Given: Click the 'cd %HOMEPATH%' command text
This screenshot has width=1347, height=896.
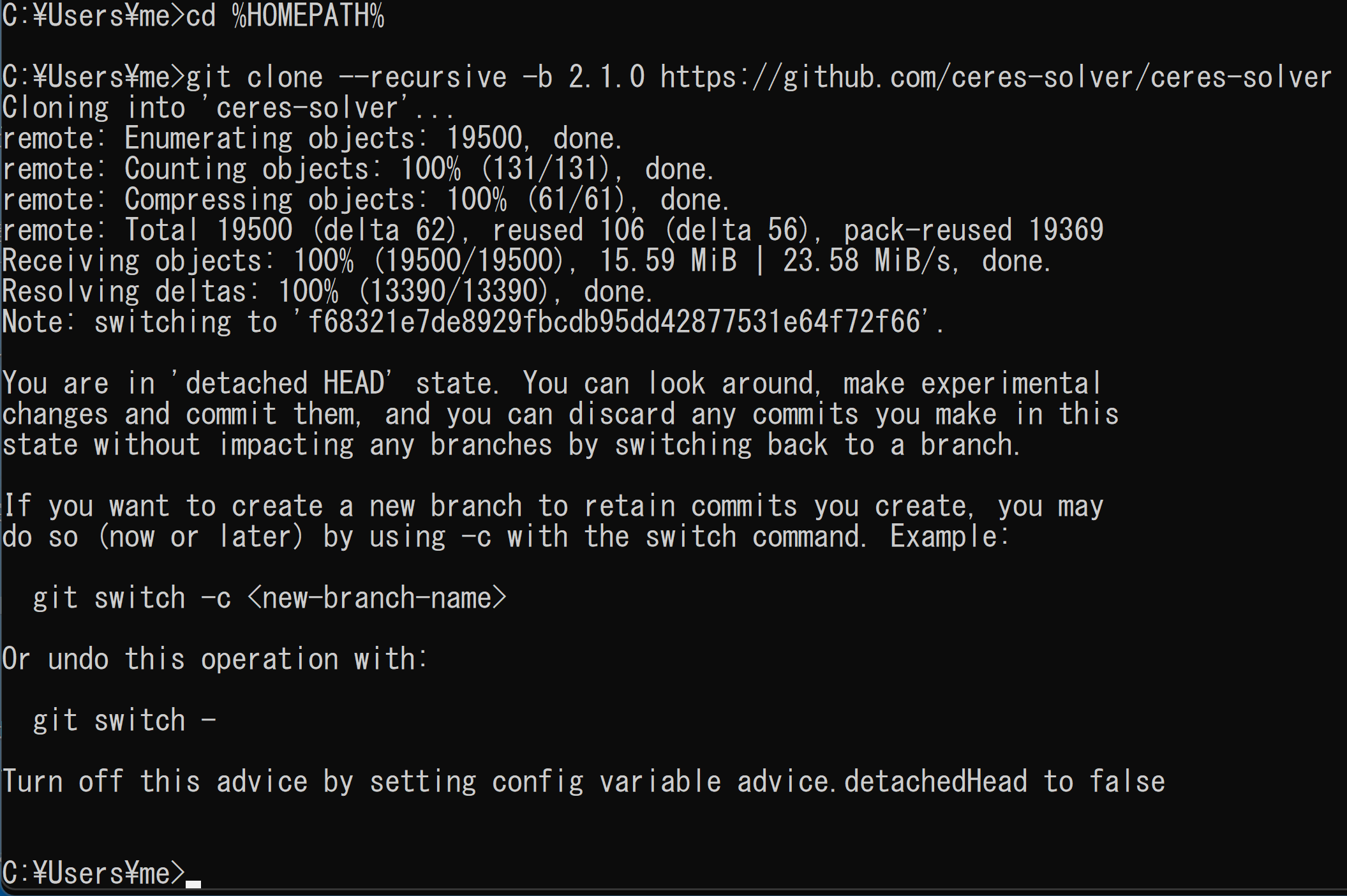Looking at the screenshot, I should pyautogui.click(x=285, y=16).
